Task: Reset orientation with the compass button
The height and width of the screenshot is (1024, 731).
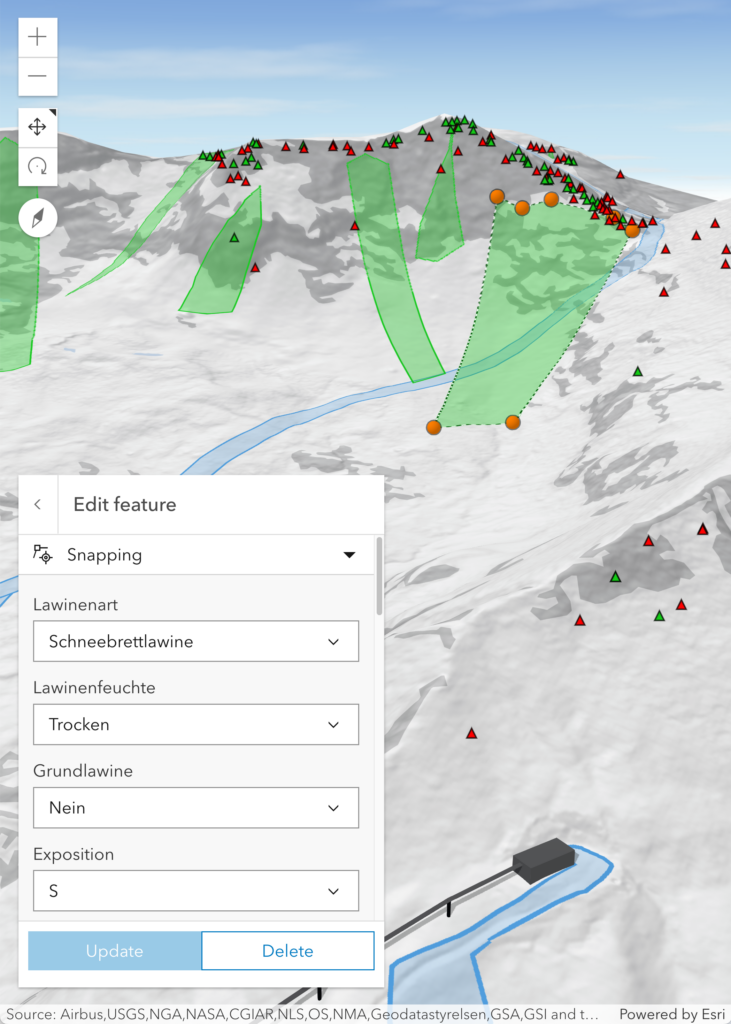Action: [x=37, y=217]
